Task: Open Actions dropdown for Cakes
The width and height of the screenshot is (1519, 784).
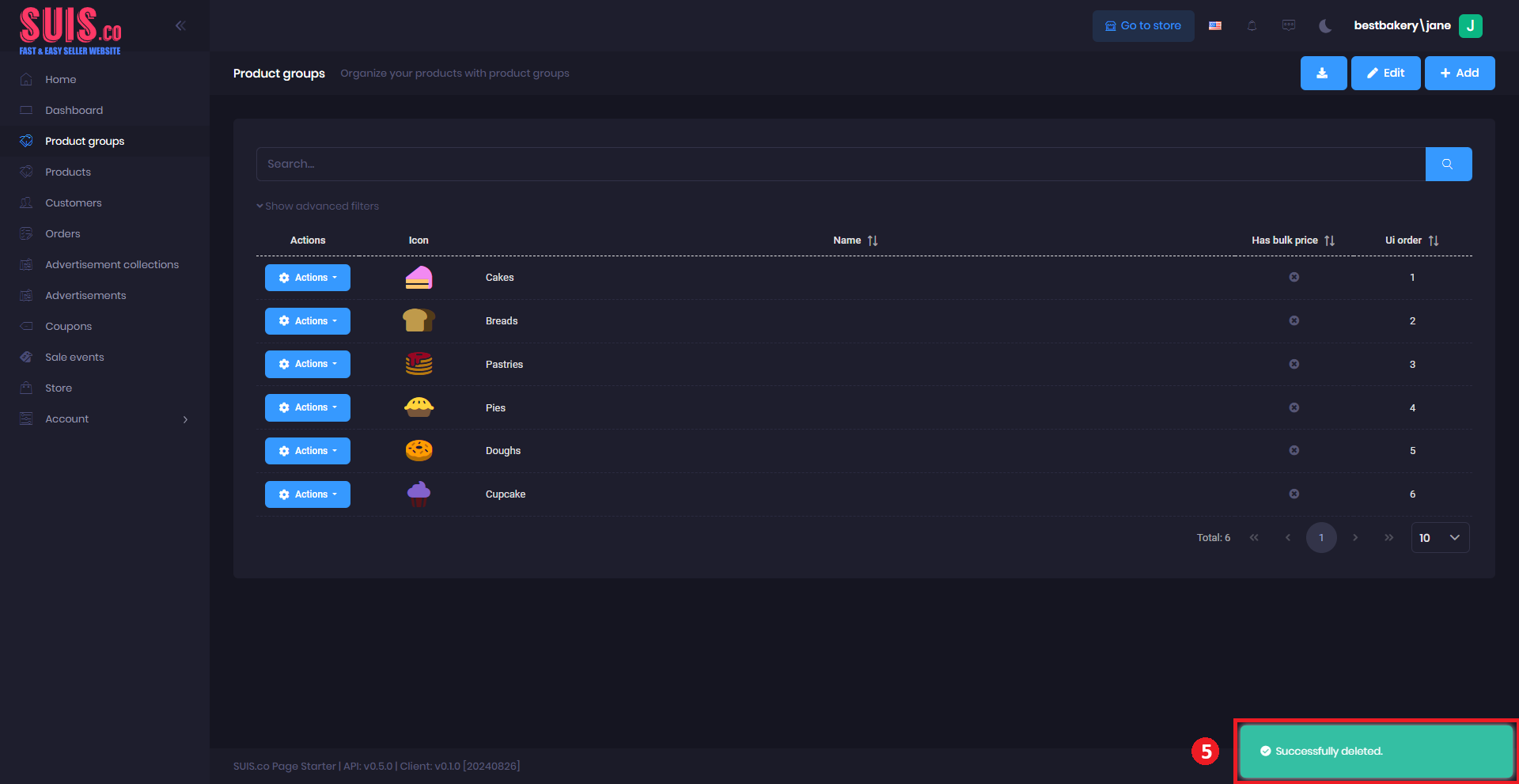Action: point(308,278)
